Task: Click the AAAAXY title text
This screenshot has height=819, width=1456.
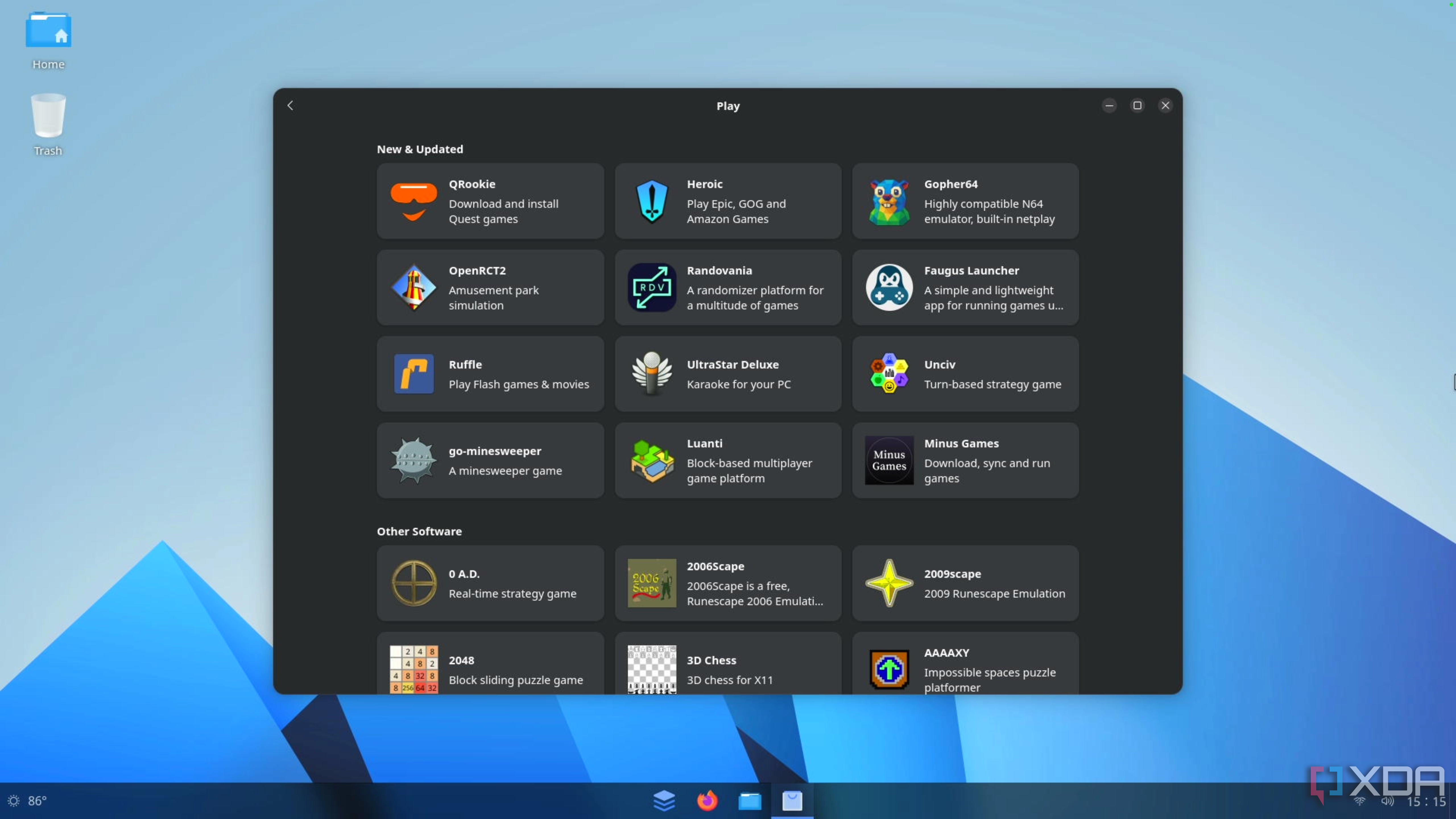Action: click(x=946, y=652)
